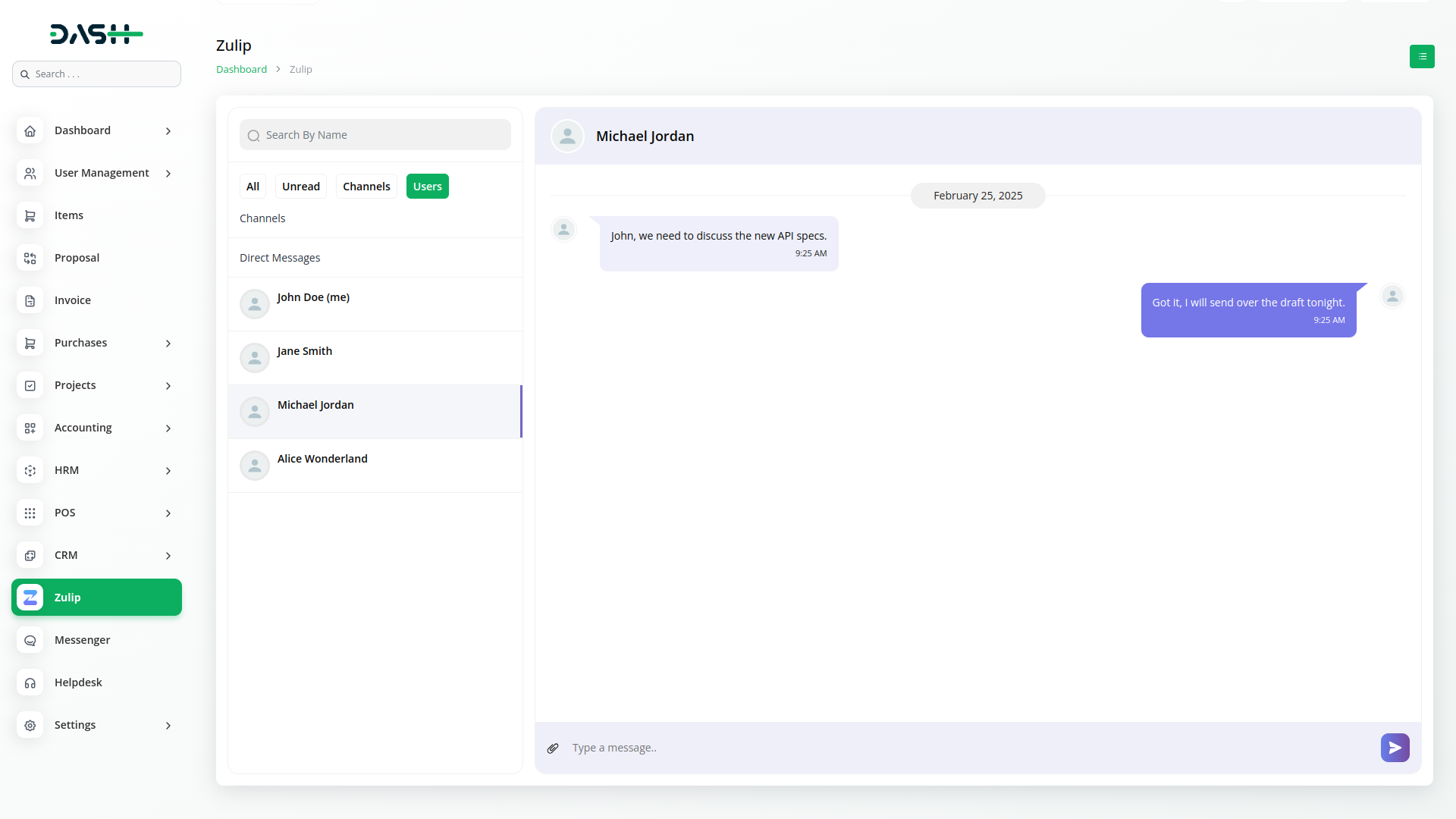Select the Channels filter tab
The image size is (1456, 819).
pyautogui.click(x=366, y=187)
